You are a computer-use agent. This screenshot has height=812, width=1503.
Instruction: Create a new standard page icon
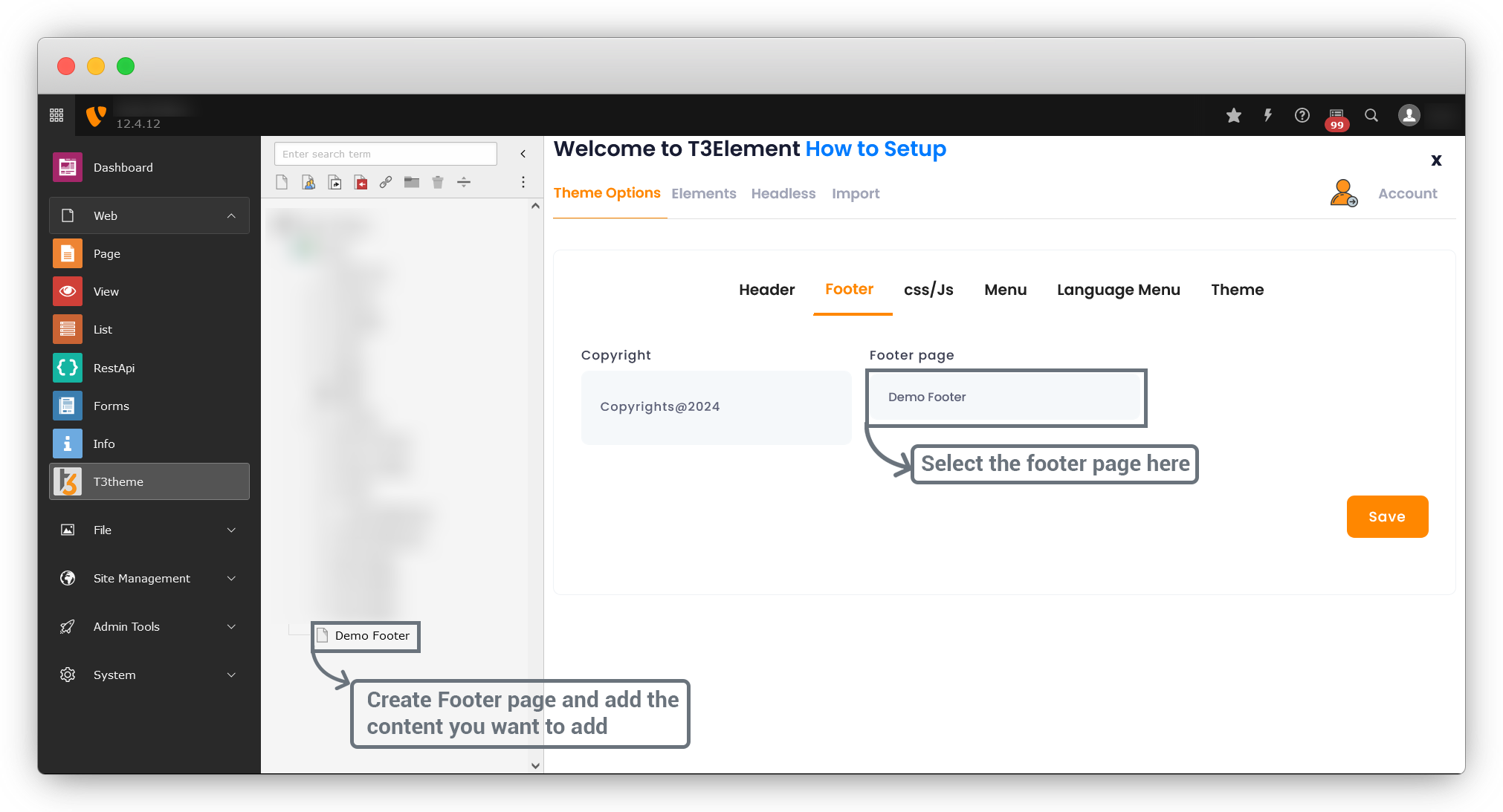click(282, 182)
